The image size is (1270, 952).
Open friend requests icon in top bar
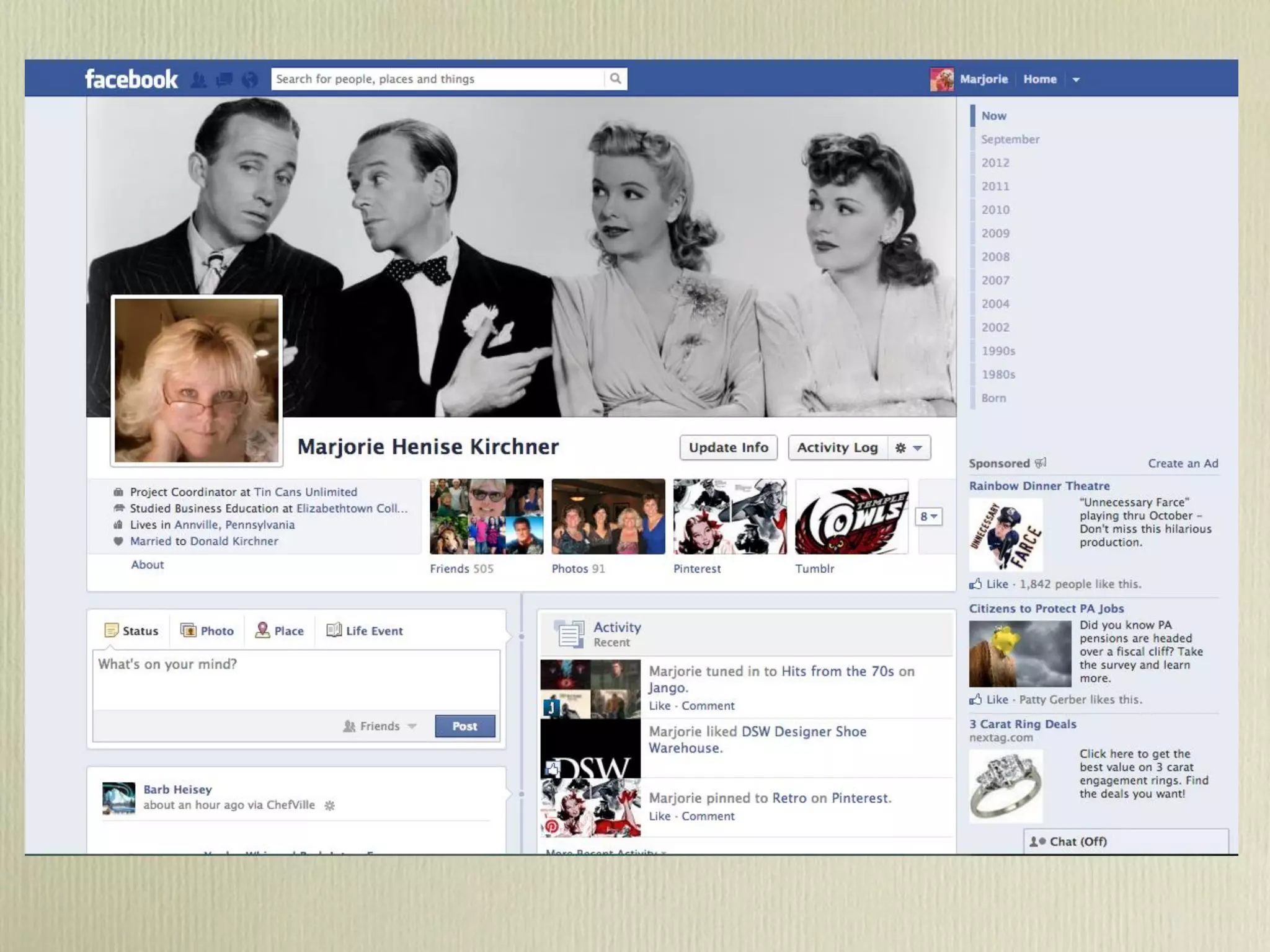[x=198, y=80]
